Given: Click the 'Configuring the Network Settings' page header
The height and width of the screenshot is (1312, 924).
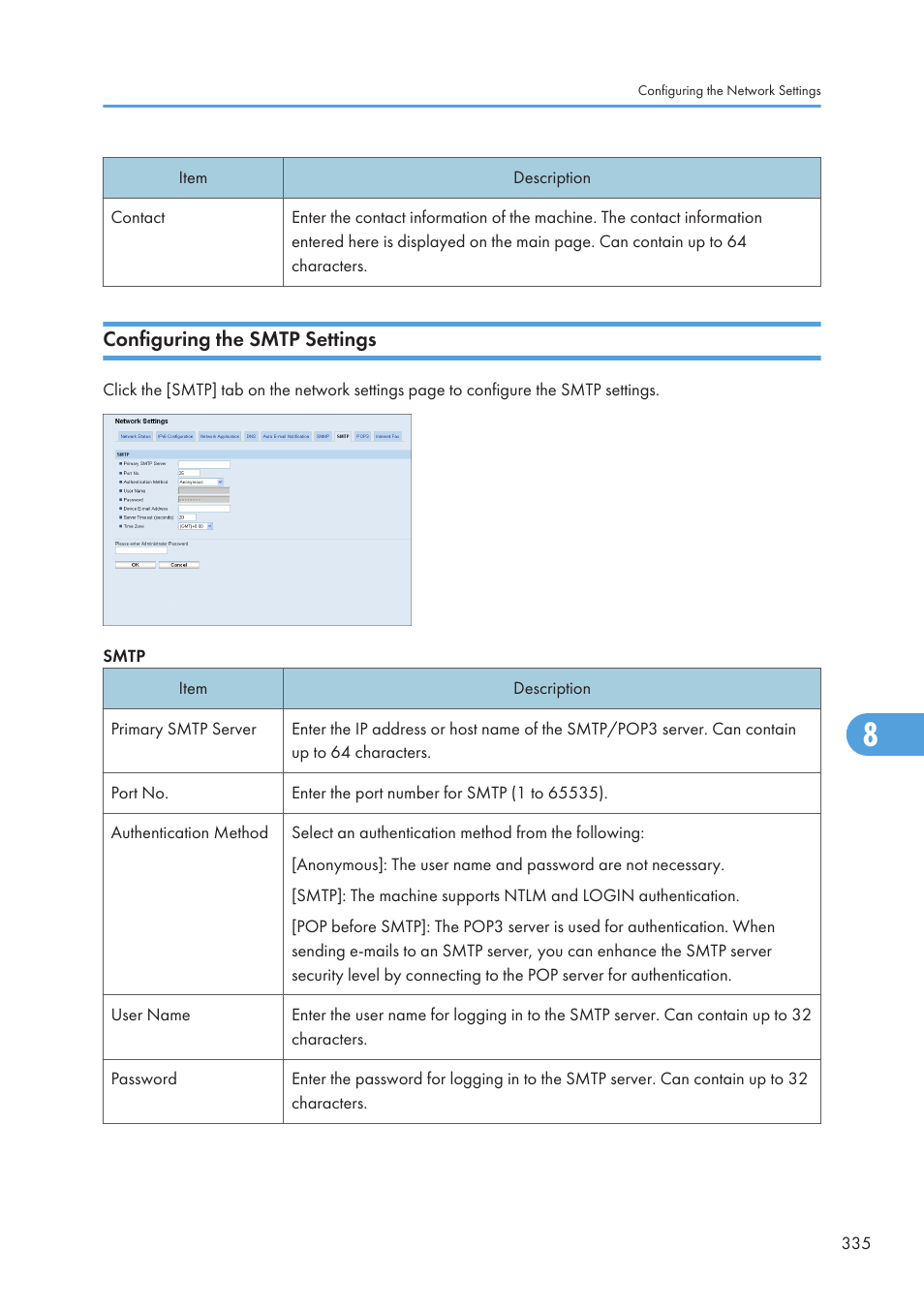Looking at the screenshot, I should 729,90.
